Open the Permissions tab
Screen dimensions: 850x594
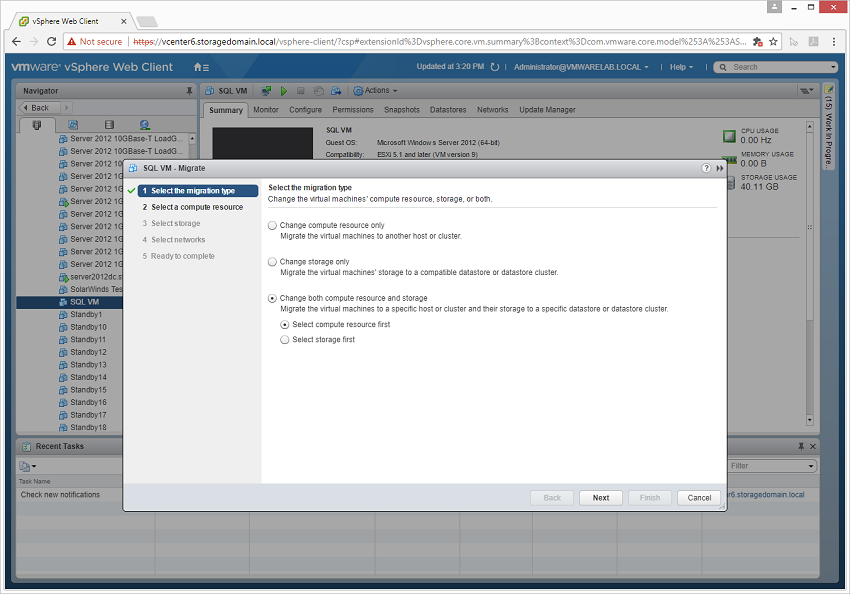[353, 110]
